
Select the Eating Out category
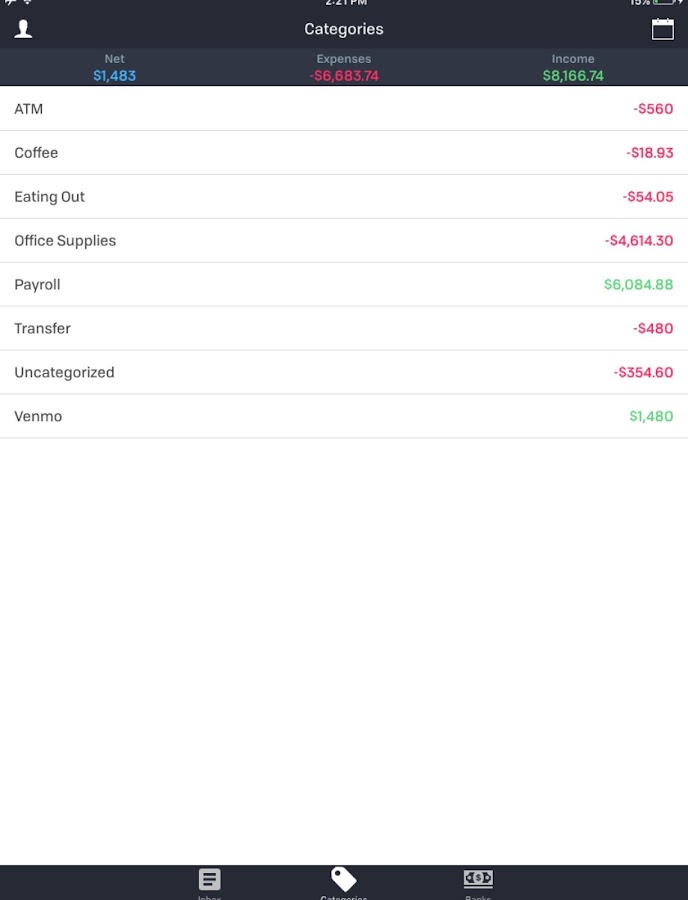point(344,197)
